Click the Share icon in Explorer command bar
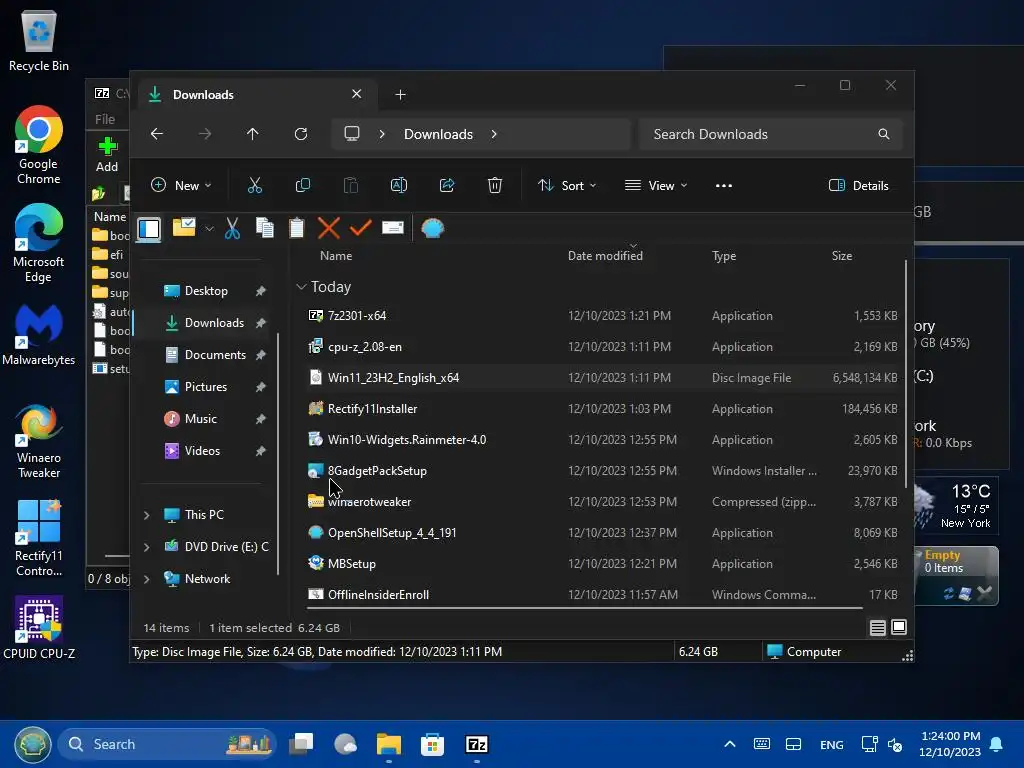1024x768 pixels. [x=447, y=185]
